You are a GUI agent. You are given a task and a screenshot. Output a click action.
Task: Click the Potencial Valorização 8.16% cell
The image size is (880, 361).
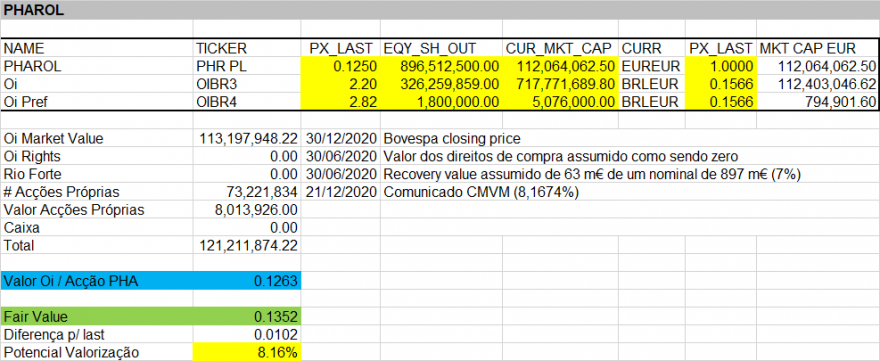pyautogui.click(x=247, y=353)
